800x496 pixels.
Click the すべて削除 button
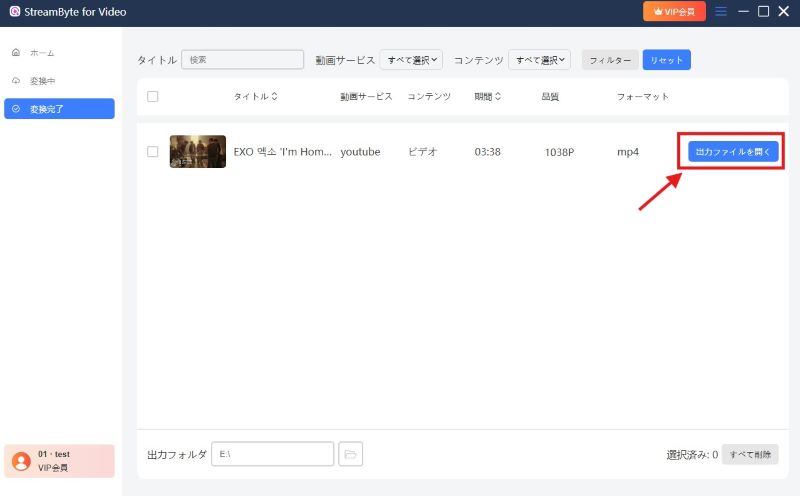pyautogui.click(x=750, y=454)
